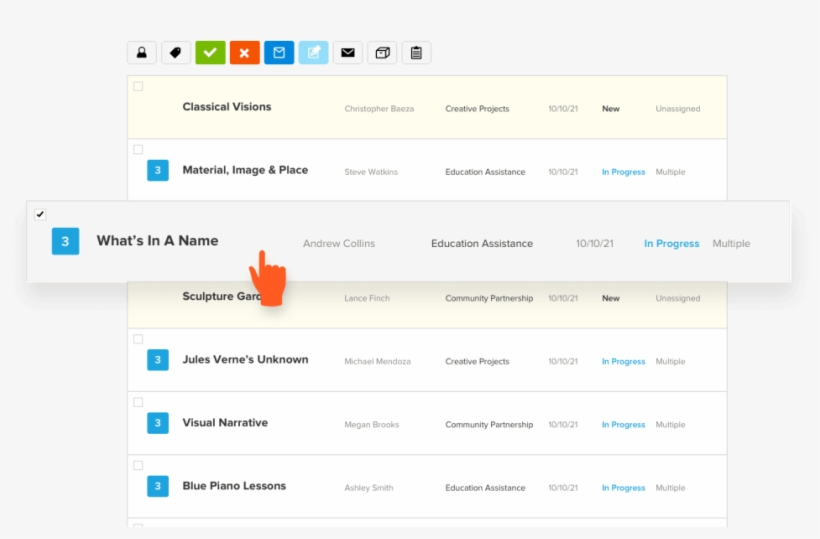Uncheck the What's In A Name checkbox

click(40, 214)
